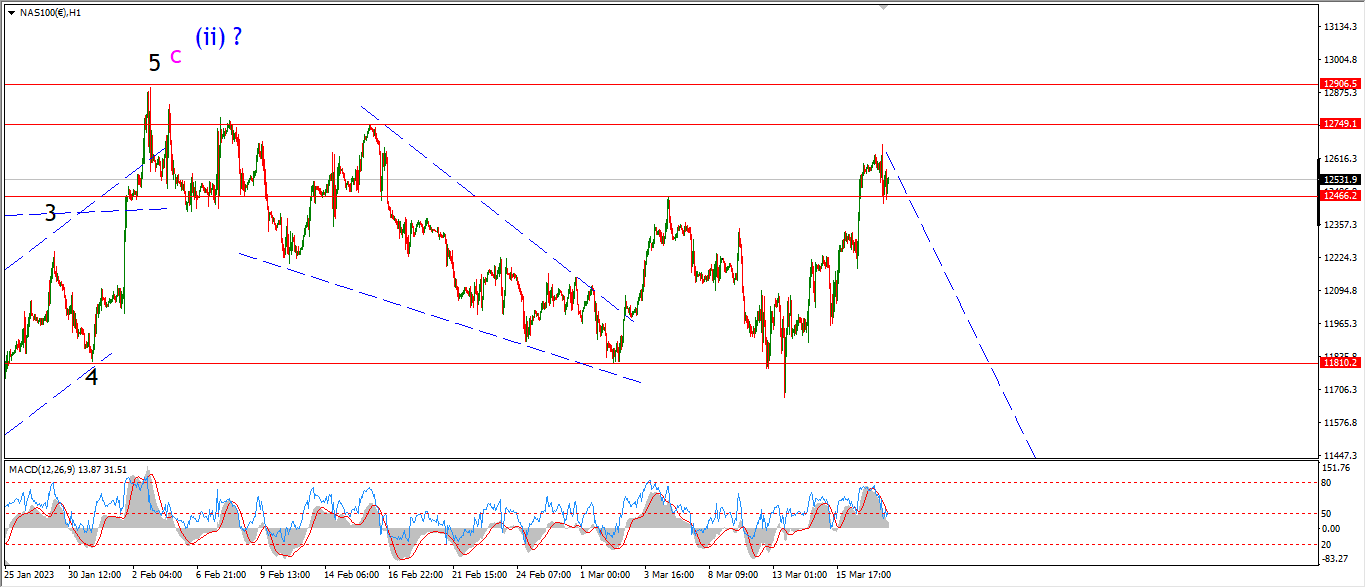Select the wave 3 text label
Image resolution: width=1366 pixels, height=588 pixels.
(50, 212)
